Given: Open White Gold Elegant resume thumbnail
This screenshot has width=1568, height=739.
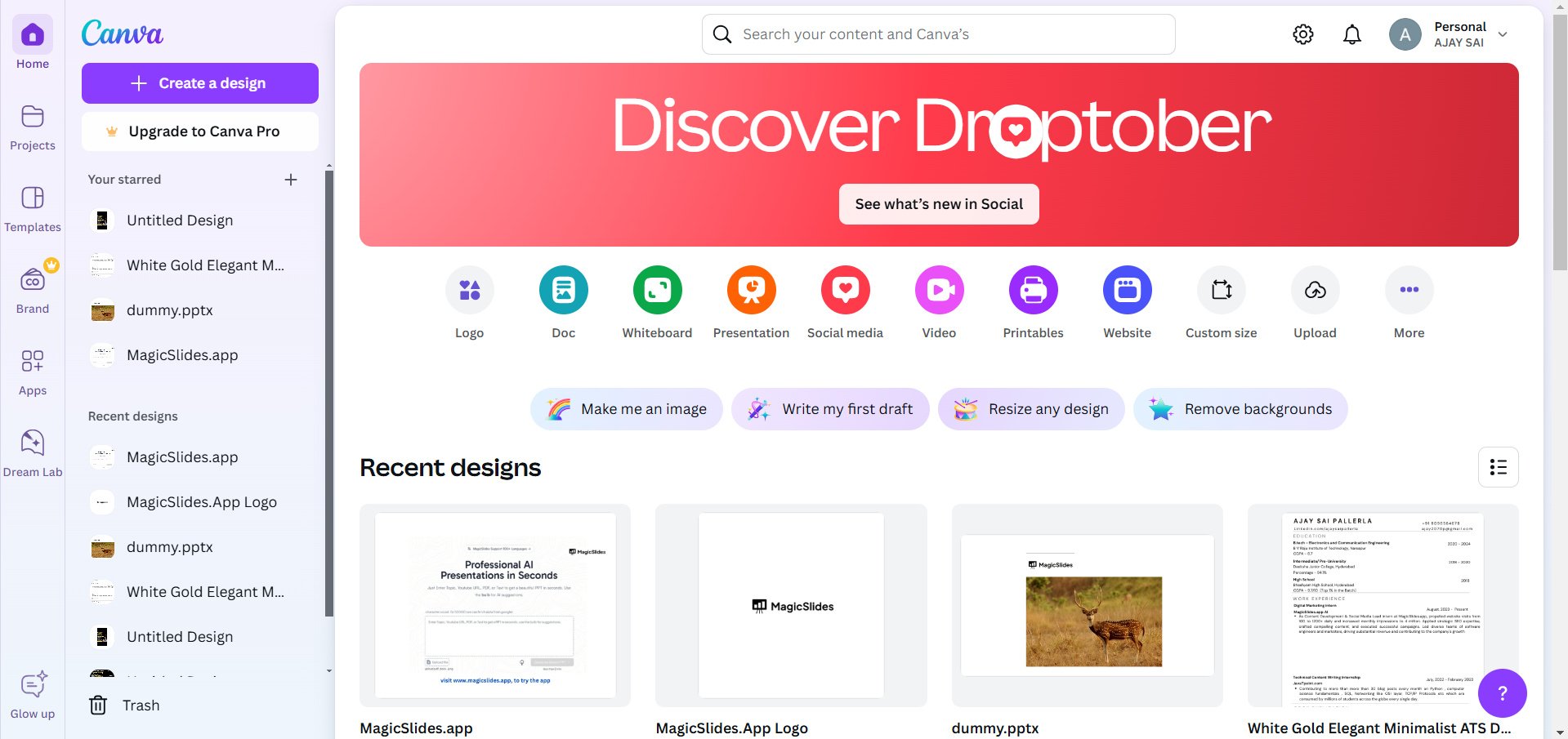Looking at the screenshot, I should tap(1383, 605).
